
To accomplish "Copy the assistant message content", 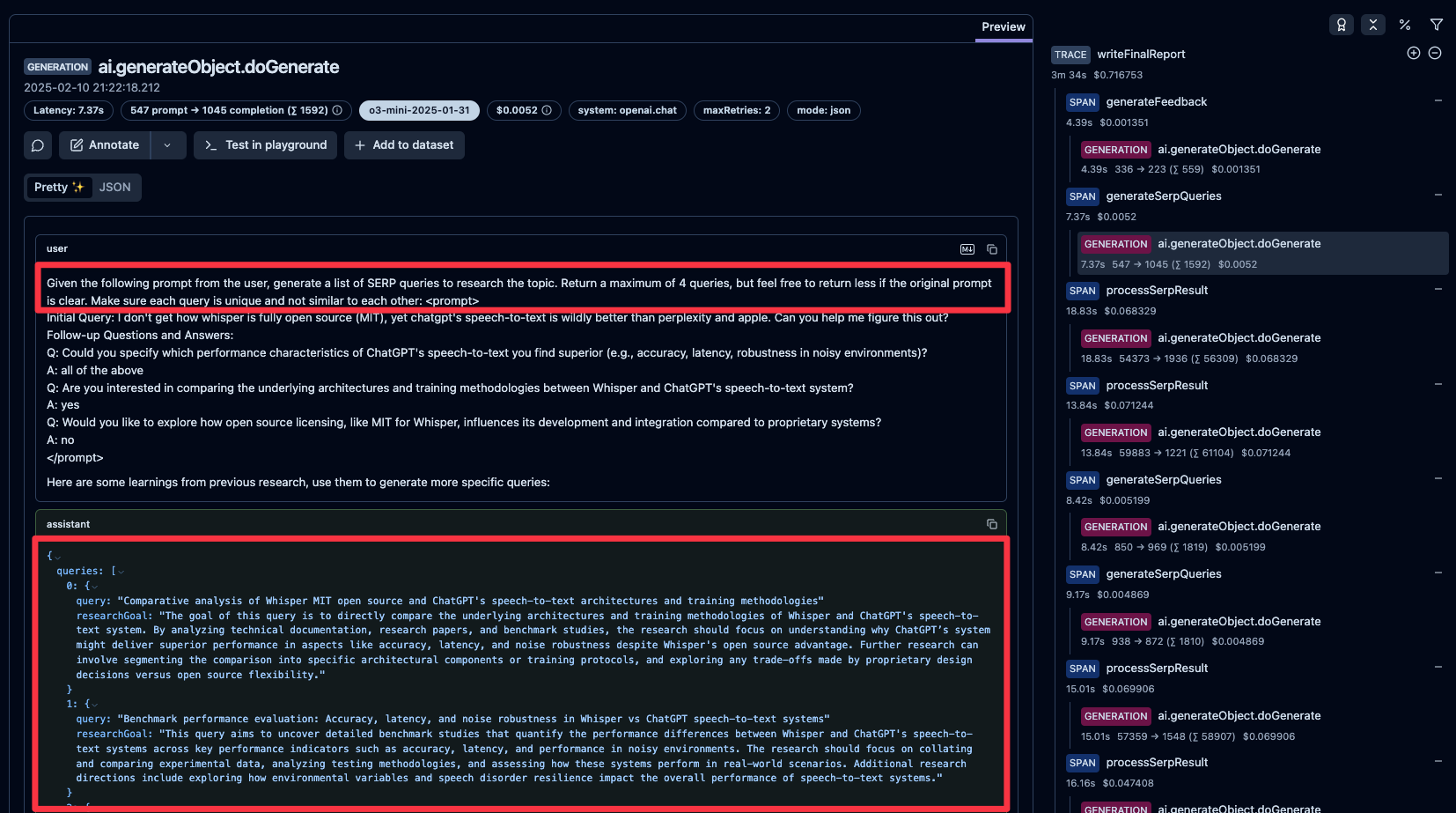I will pos(992,524).
